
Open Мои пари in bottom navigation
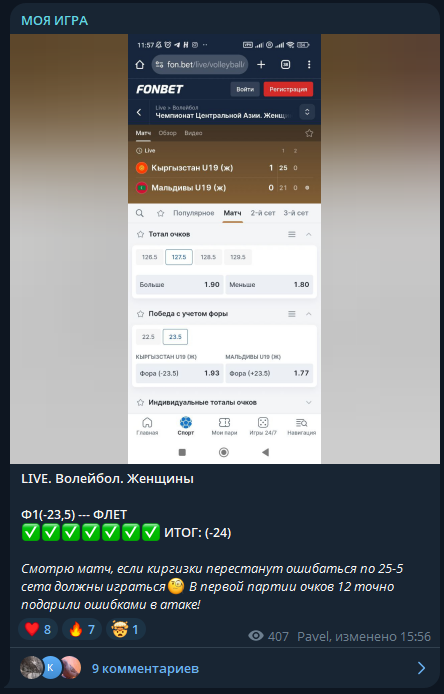point(224,426)
